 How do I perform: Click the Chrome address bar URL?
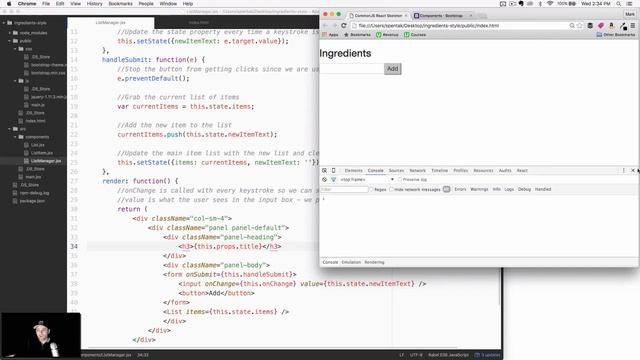tap(429, 25)
